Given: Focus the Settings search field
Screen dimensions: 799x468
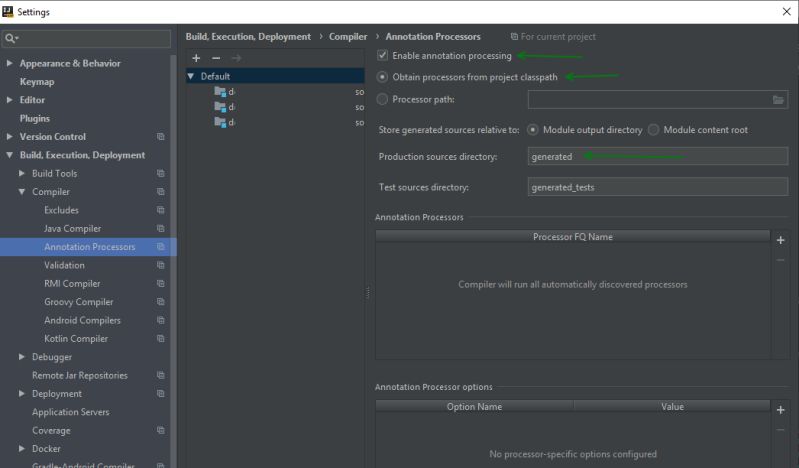Looking at the screenshot, I should point(86,38).
